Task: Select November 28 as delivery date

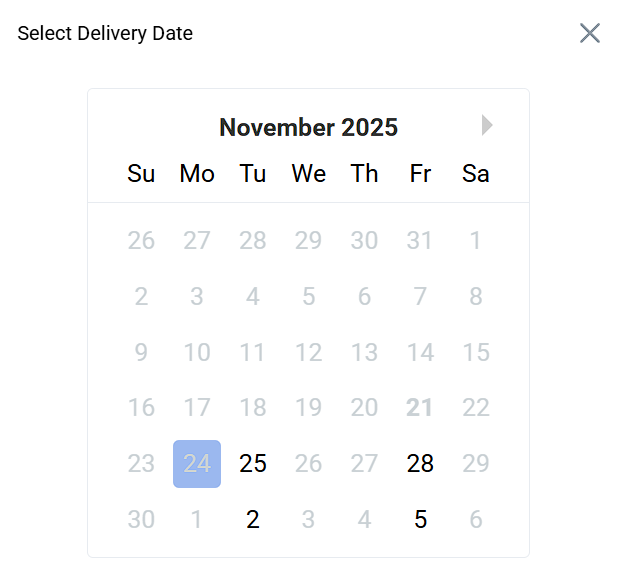Action: point(420,464)
